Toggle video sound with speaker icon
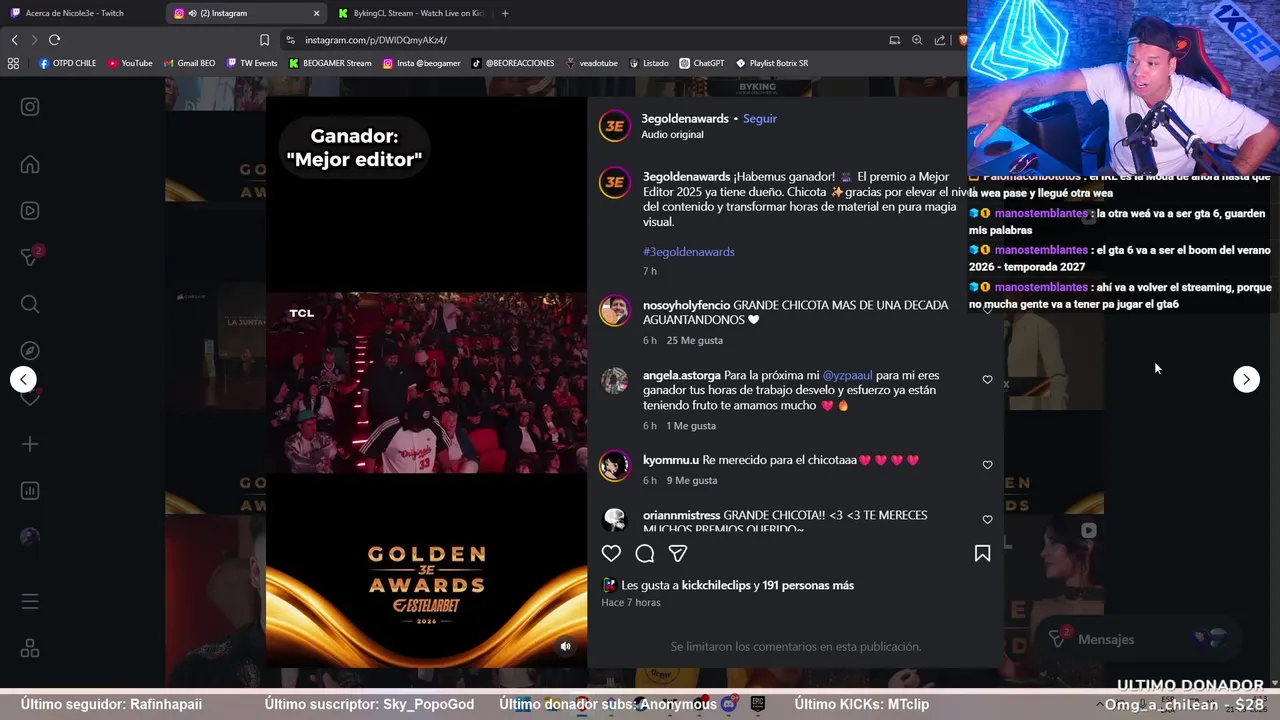The image size is (1280, 720). (565, 646)
